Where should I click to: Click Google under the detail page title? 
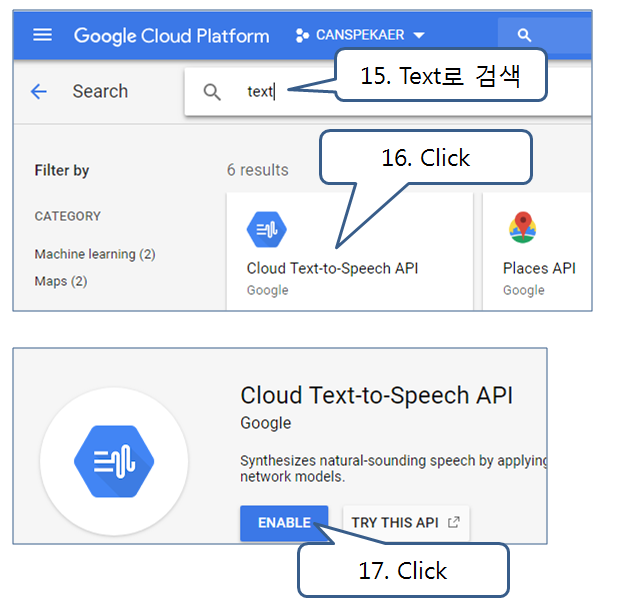[266, 423]
